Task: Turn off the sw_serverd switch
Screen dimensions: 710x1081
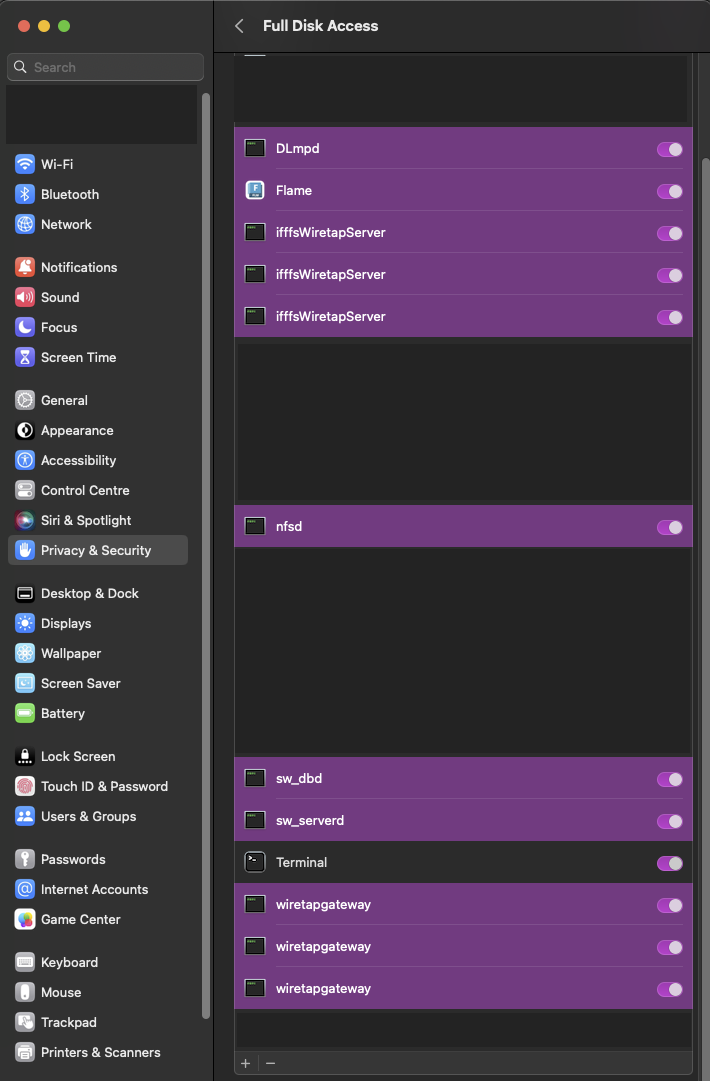Action: pyautogui.click(x=670, y=820)
